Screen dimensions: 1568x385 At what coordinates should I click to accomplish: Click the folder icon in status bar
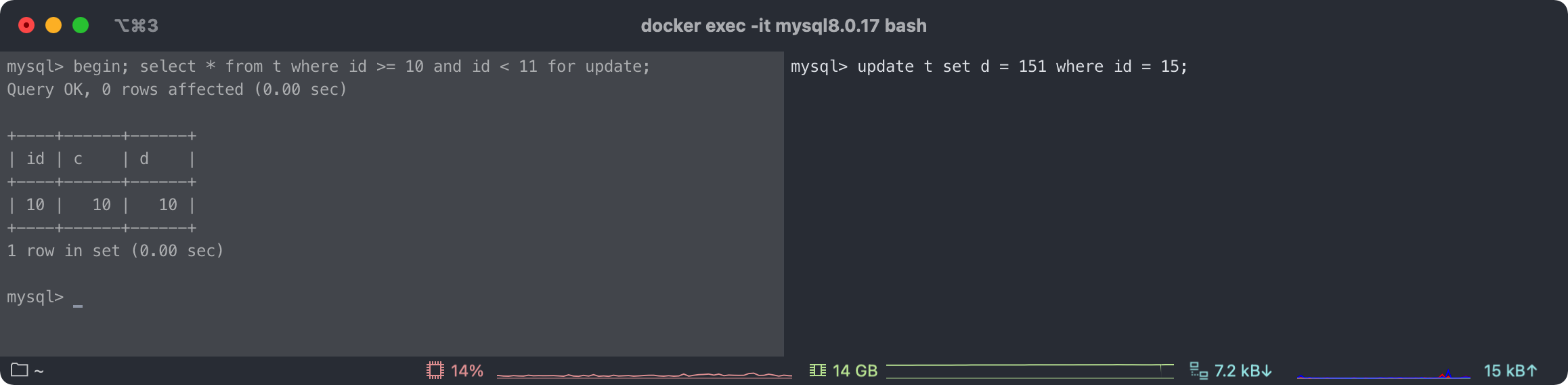[x=19, y=370]
